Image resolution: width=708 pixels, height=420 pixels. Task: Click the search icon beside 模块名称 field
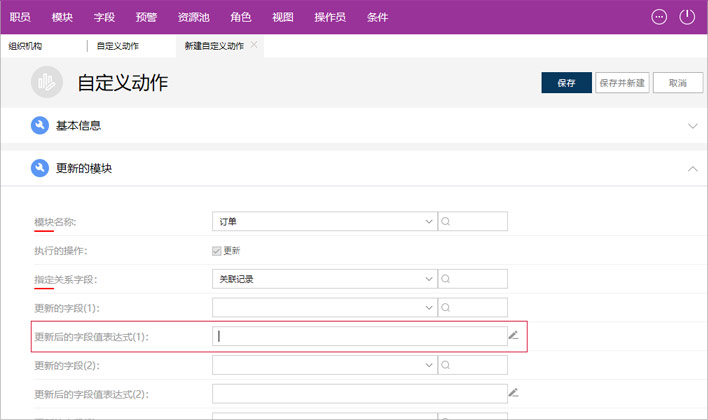click(x=446, y=222)
